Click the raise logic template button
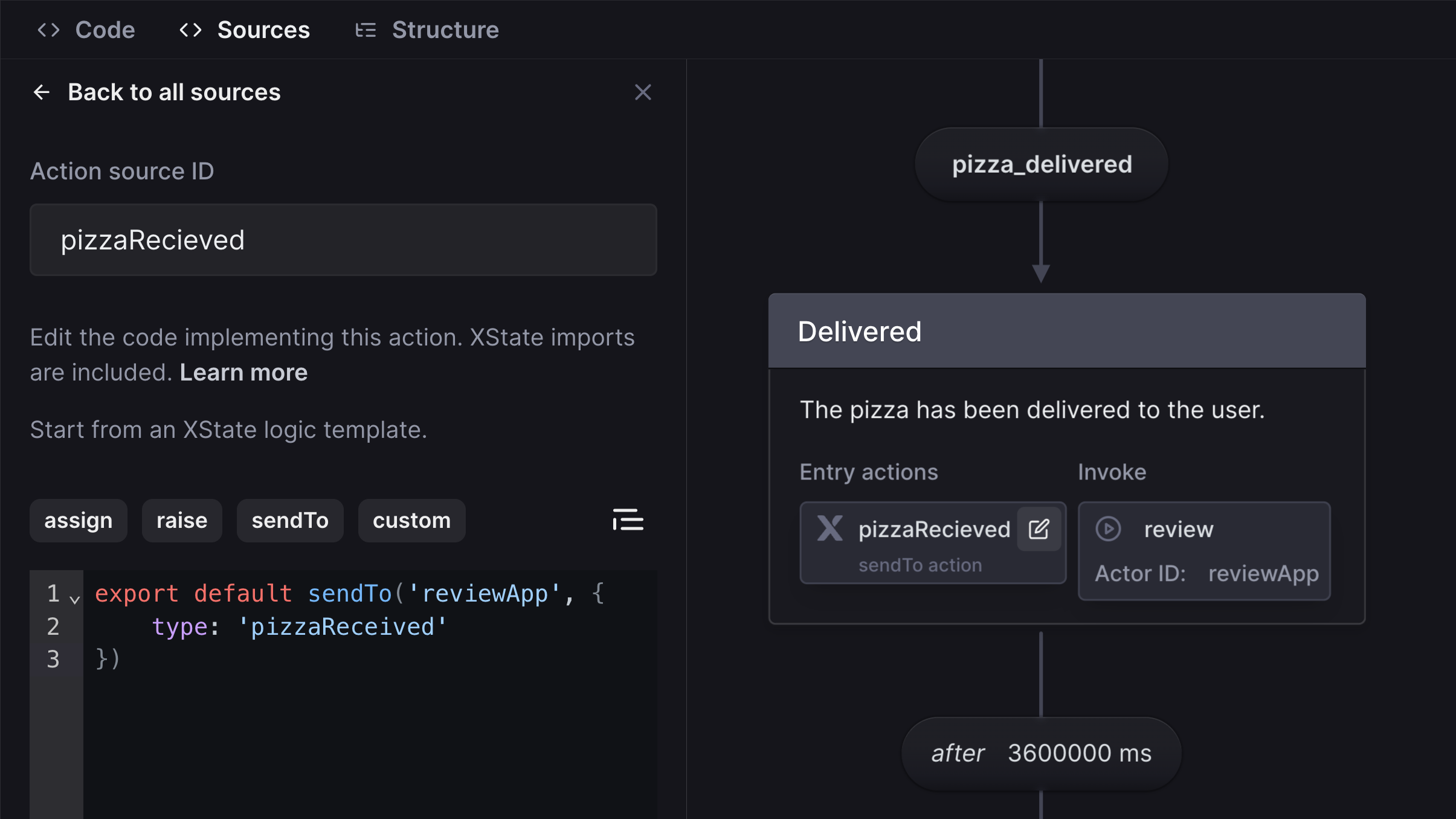 coord(181,519)
